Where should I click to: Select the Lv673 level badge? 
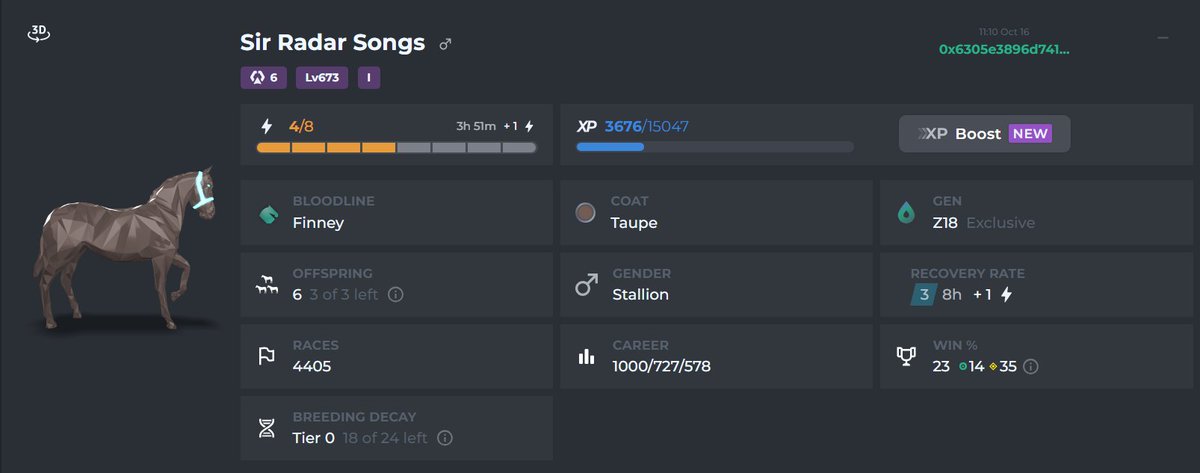322,77
